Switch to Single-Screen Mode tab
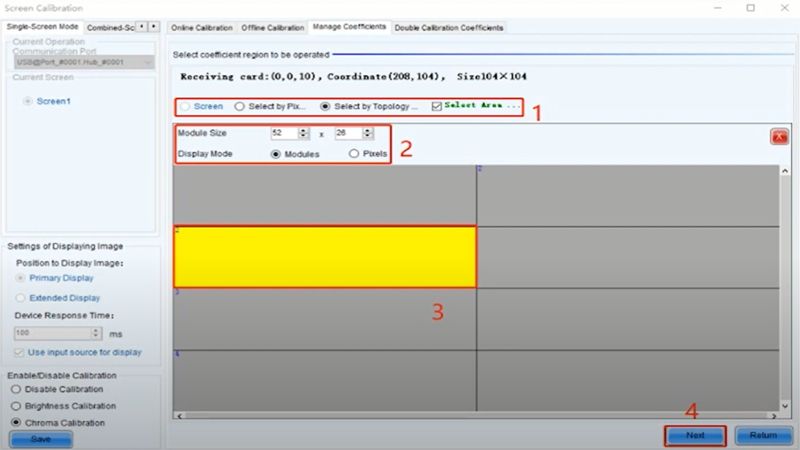The image size is (800, 450). 42,27
